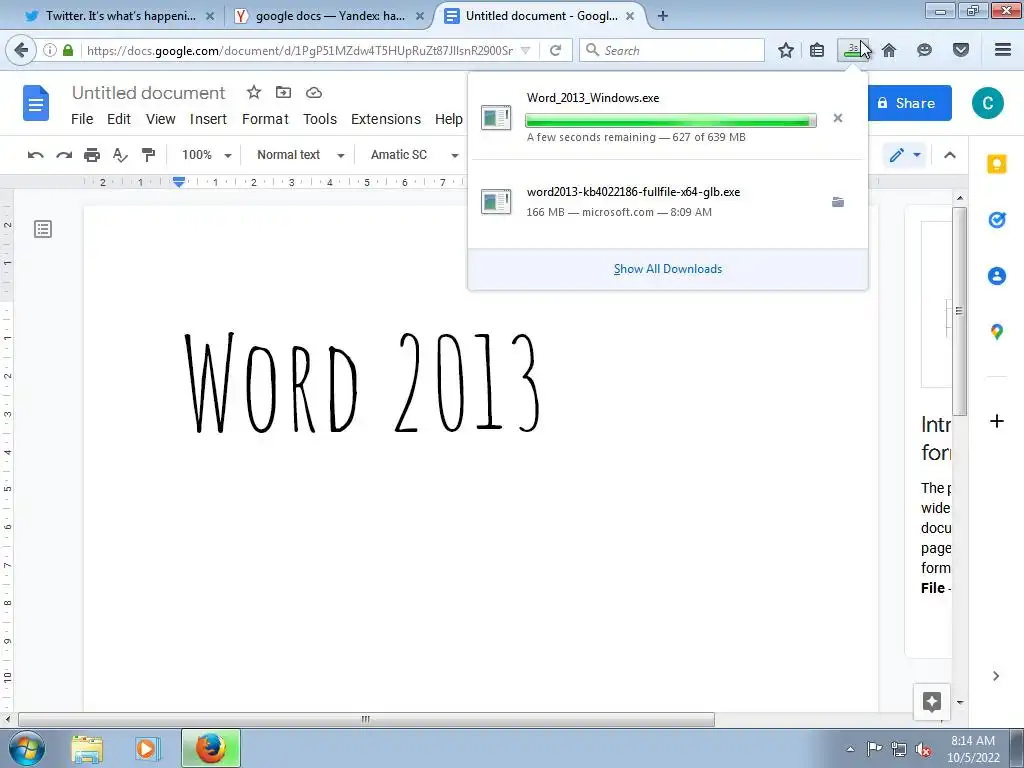Click the Google Docs home icon
Image resolution: width=1024 pixels, height=768 pixels.
click(x=36, y=103)
